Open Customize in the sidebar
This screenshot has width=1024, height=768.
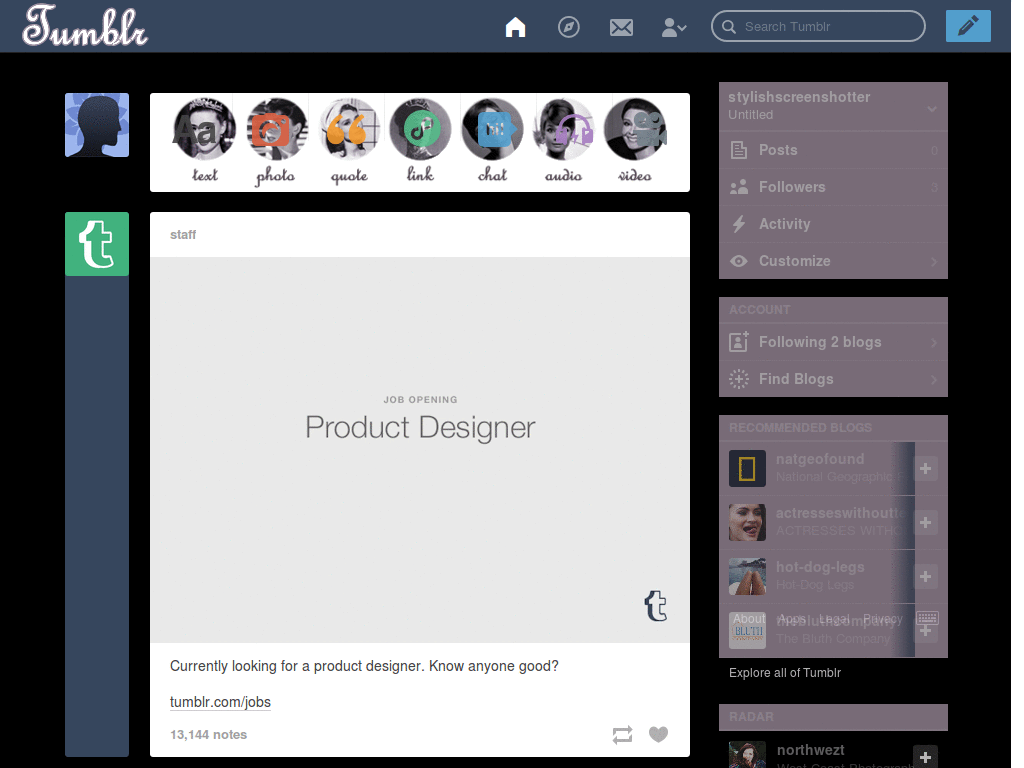[x=833, y=261]
